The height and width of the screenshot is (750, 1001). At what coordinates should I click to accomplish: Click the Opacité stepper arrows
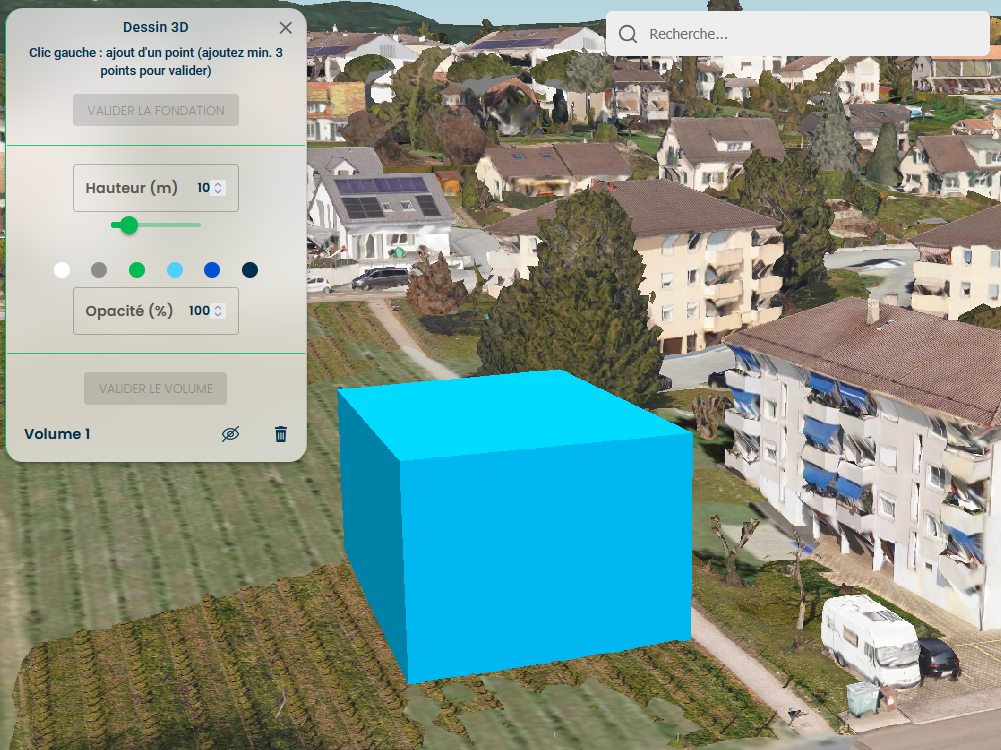coord(218,311)
